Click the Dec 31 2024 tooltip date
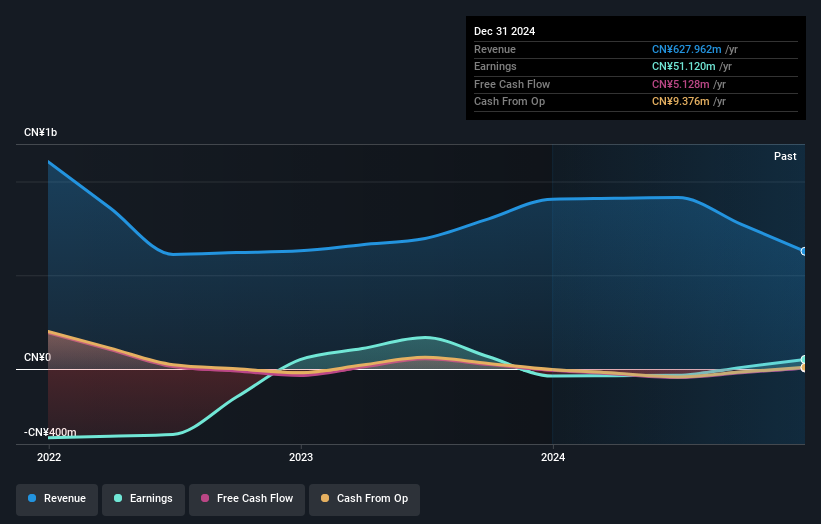This screenshot has width=821, height=524. [x=504, y=31]
